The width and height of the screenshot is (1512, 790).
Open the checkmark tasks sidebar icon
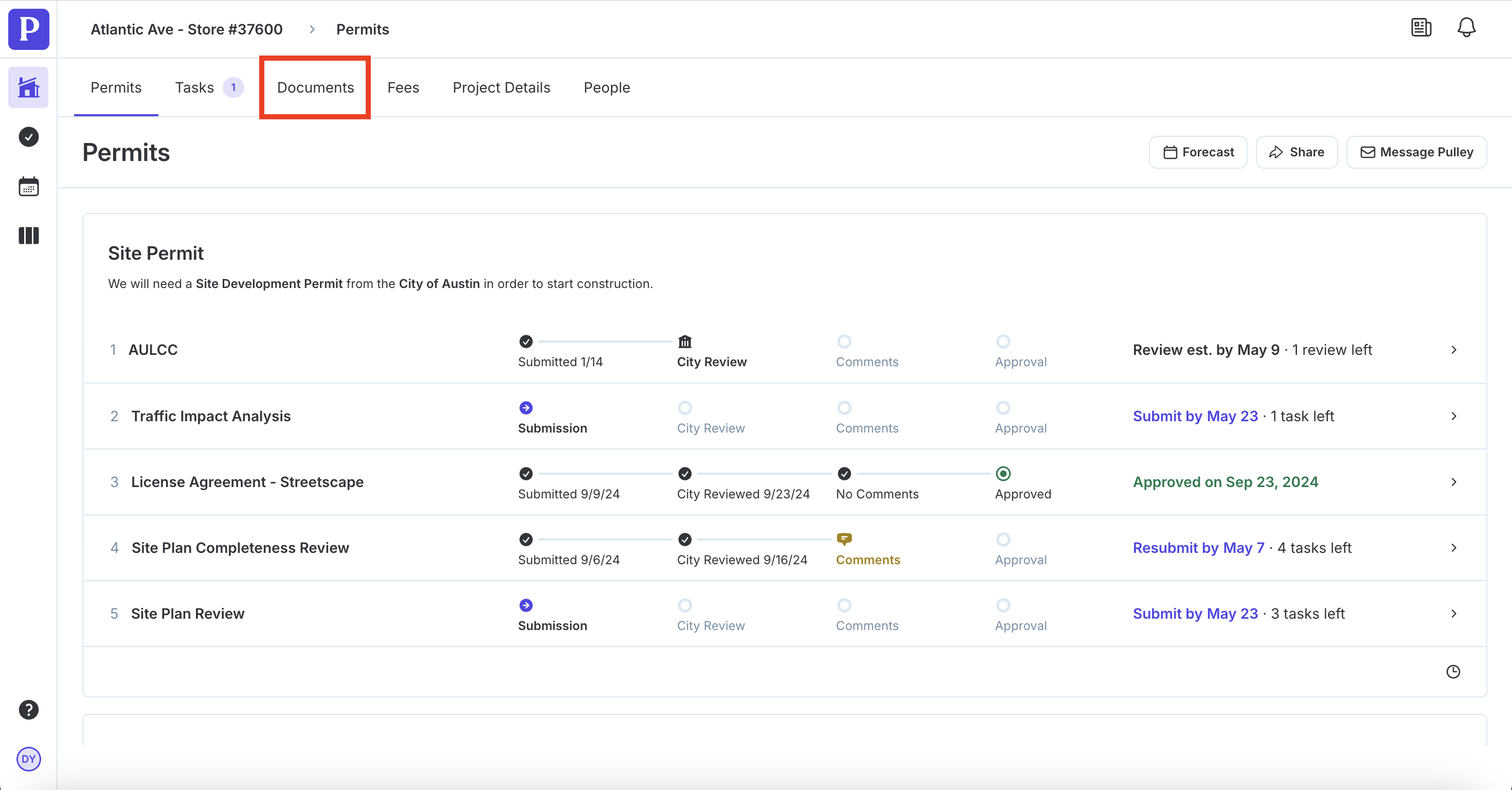pos(28,137)
